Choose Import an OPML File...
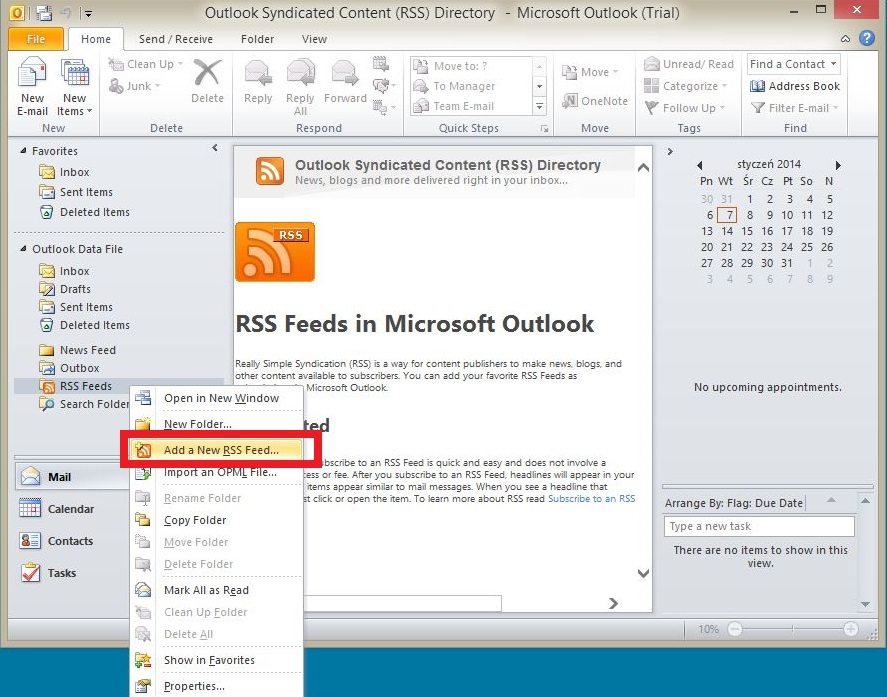Viewport: 887px width, 697px height. (217, 472)
